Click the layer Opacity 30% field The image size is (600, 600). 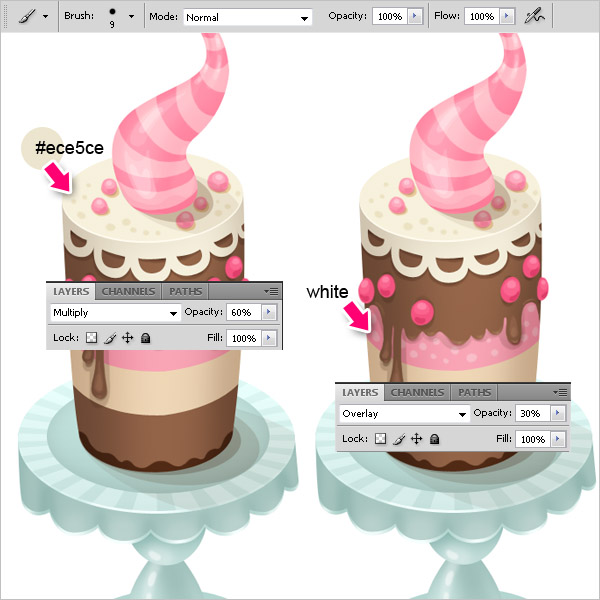coord(532,414)
